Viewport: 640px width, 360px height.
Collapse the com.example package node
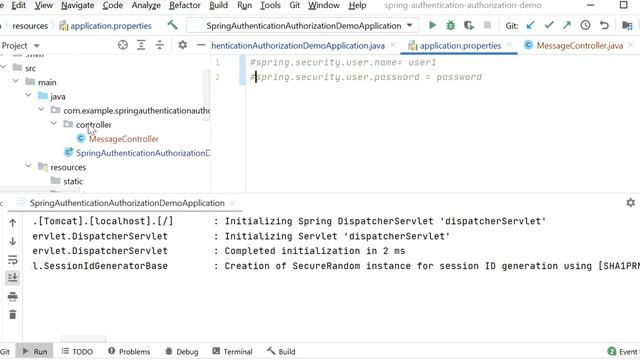(x=41, y=110)
